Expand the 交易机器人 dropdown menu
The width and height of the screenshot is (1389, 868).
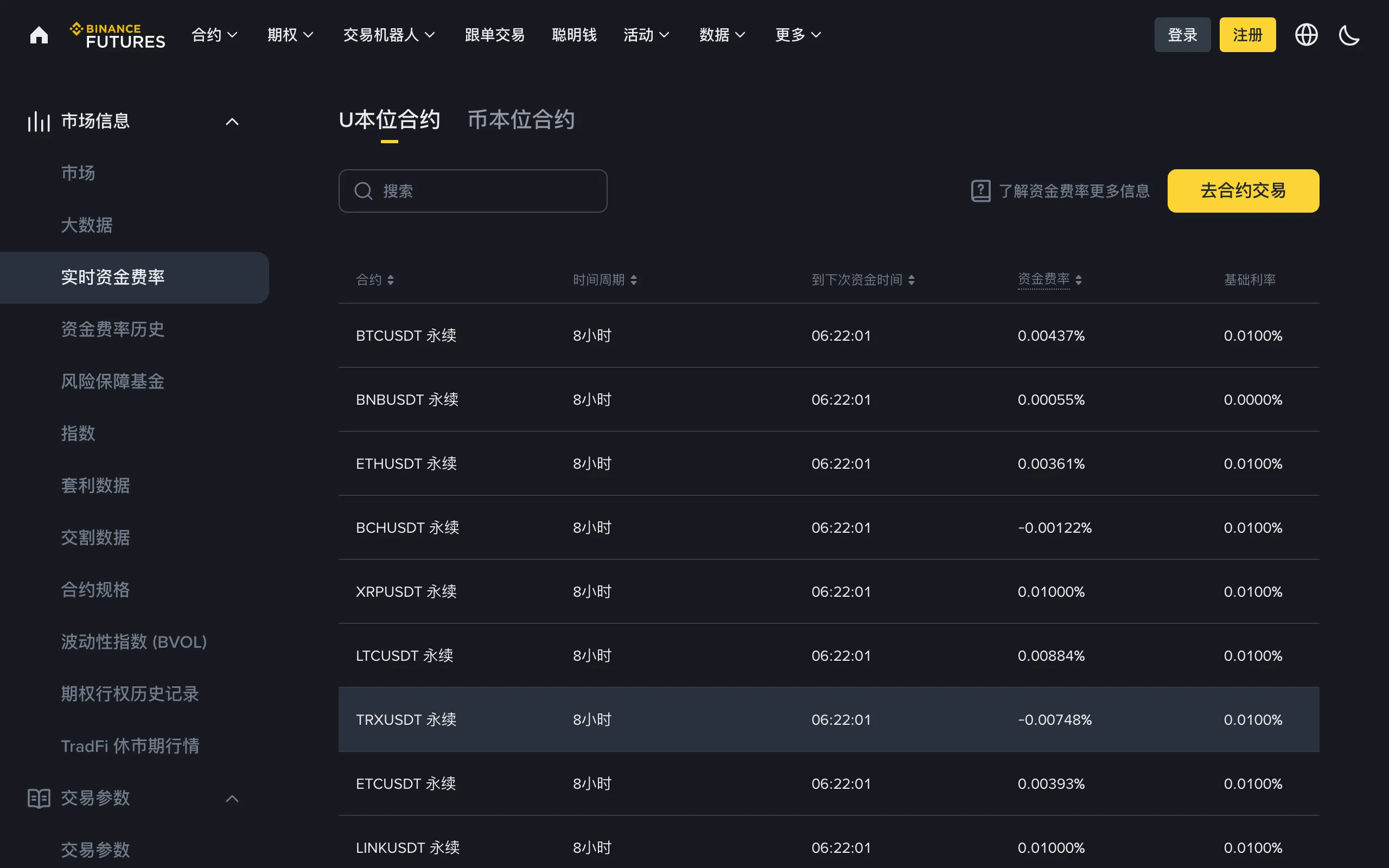click(389, 35)
